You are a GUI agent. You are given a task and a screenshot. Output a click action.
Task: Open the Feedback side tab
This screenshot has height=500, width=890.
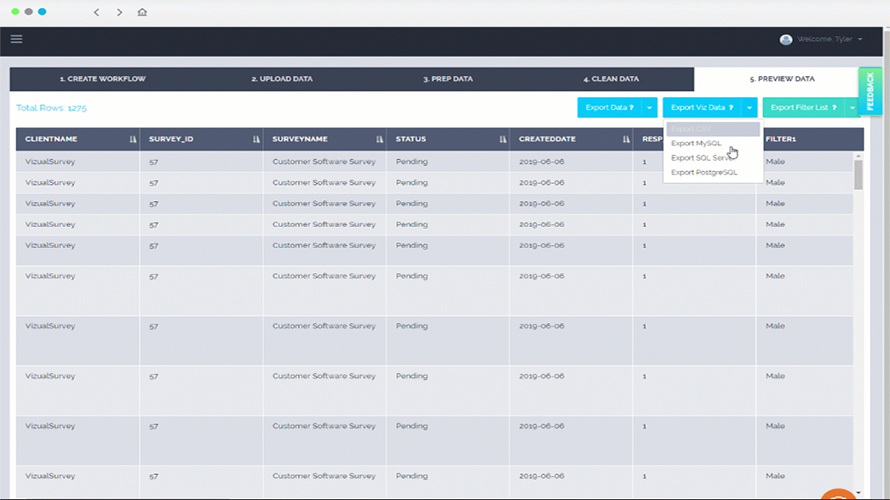[870, 90]
